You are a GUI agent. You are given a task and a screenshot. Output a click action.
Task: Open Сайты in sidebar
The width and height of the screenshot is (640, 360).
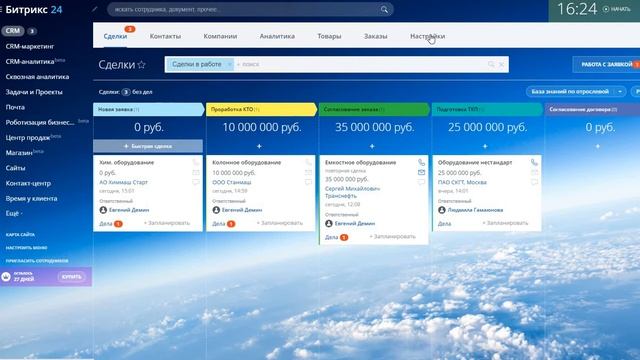click(x=16, y=168)
